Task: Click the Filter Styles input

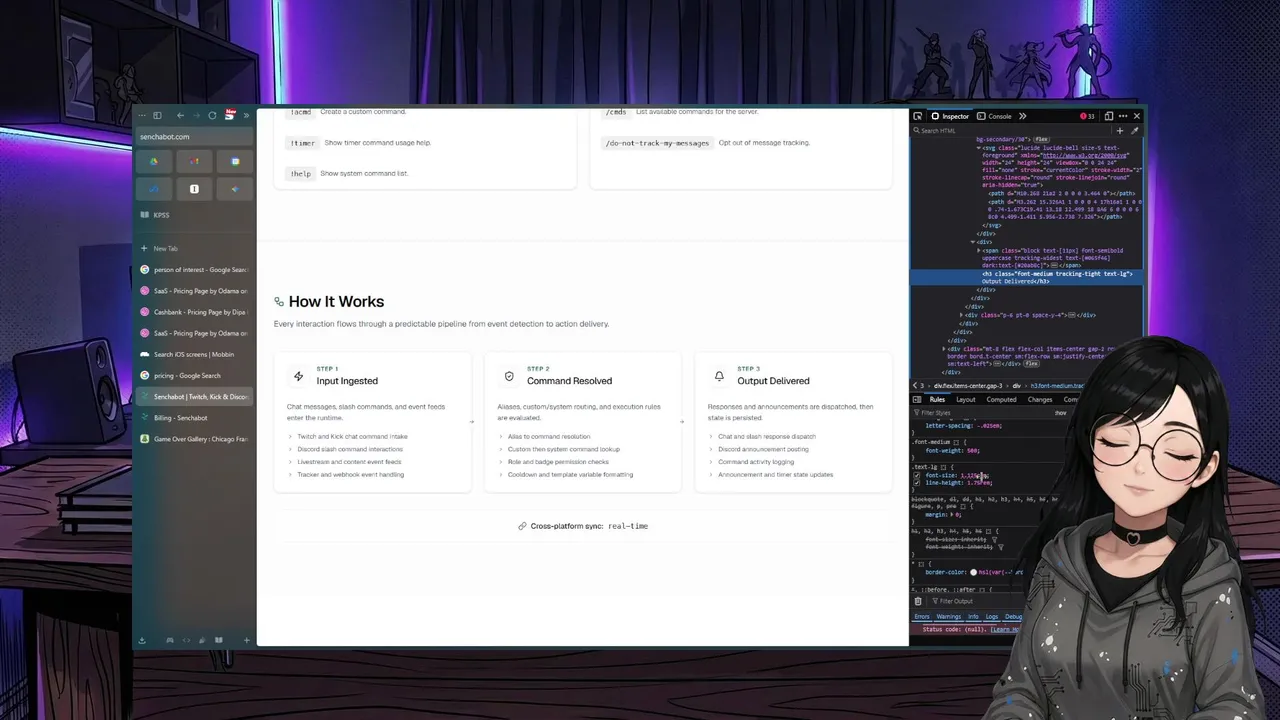Action: (980, 412)
